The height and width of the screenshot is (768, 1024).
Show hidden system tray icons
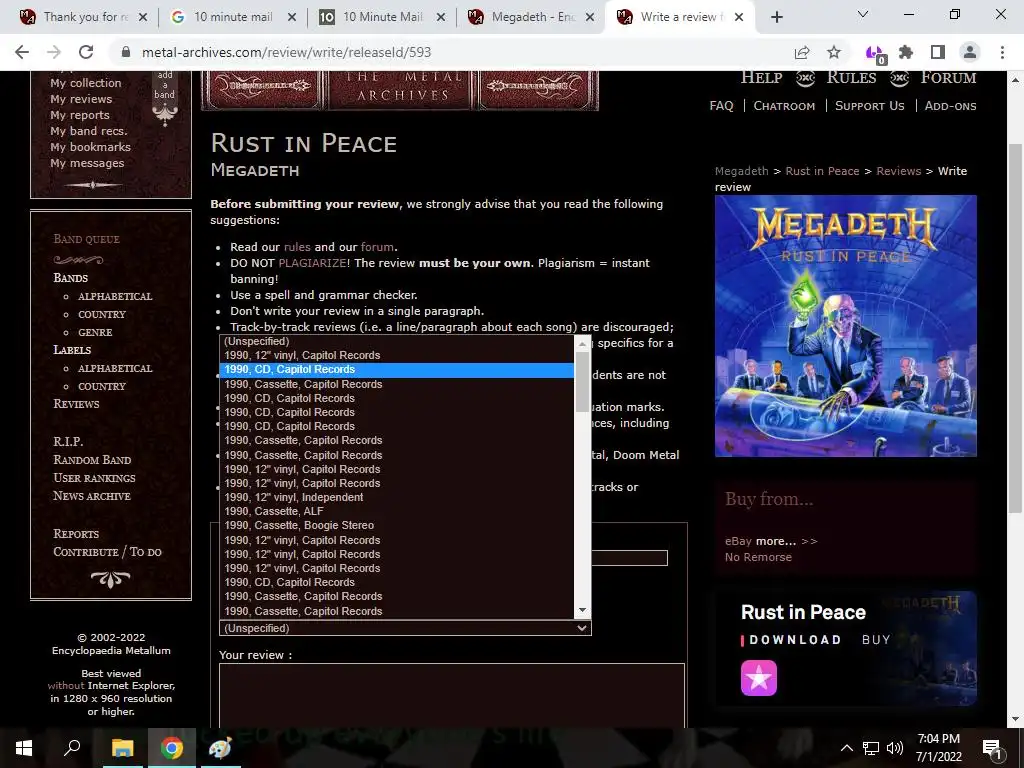tap(846, 748)
